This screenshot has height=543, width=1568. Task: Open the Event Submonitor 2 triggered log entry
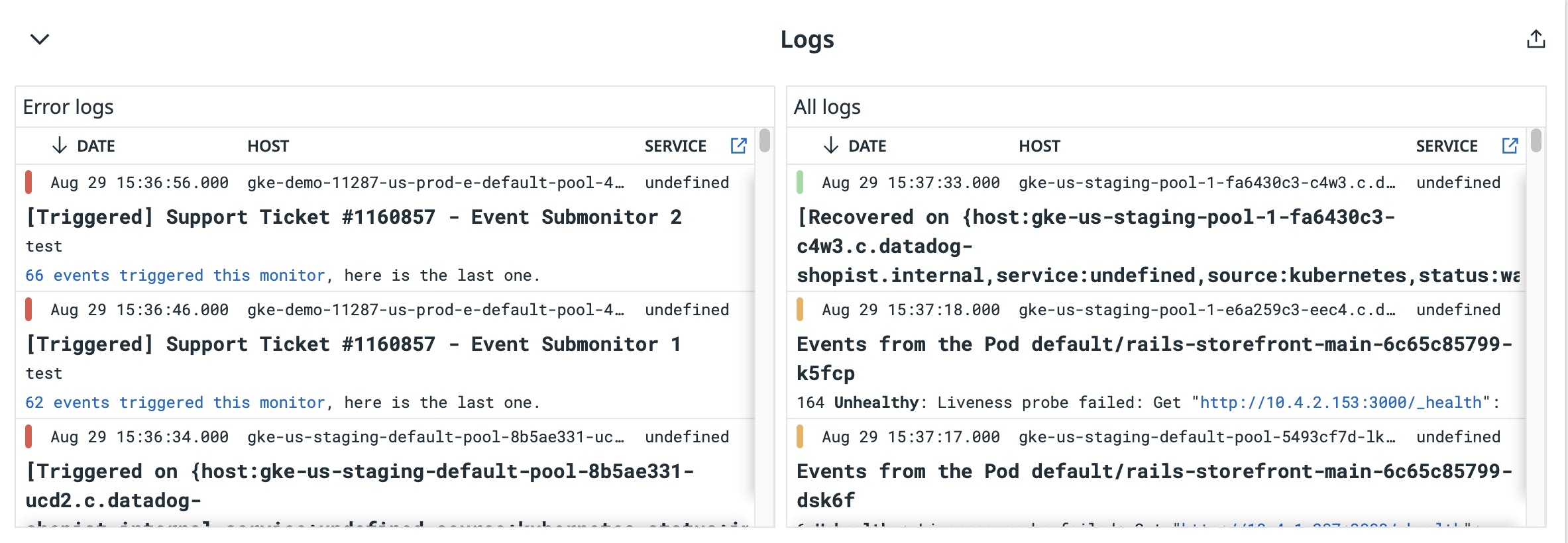(385, 228)
